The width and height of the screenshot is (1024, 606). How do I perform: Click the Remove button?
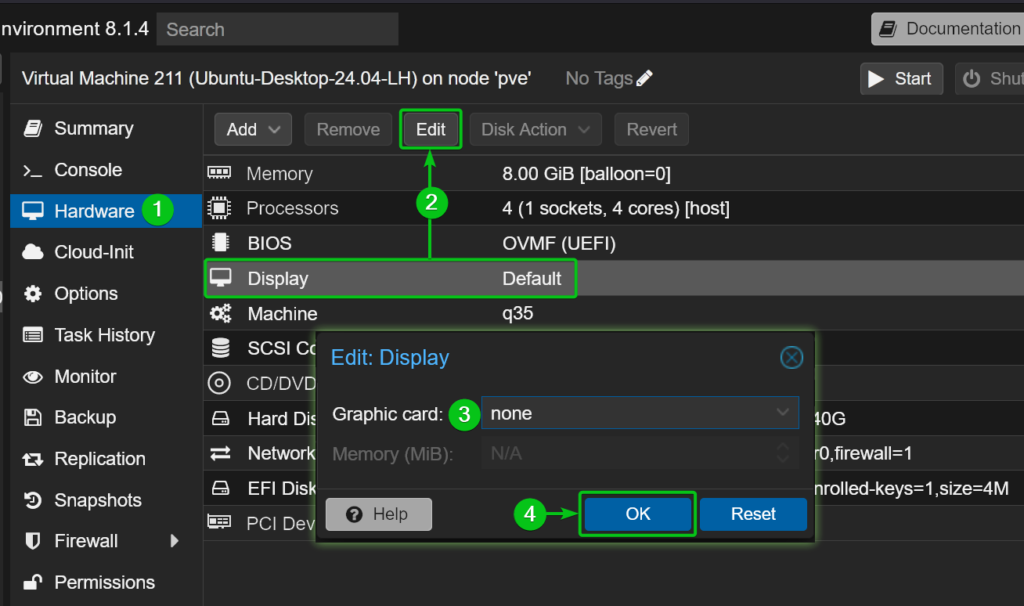(x=348, y=129)
